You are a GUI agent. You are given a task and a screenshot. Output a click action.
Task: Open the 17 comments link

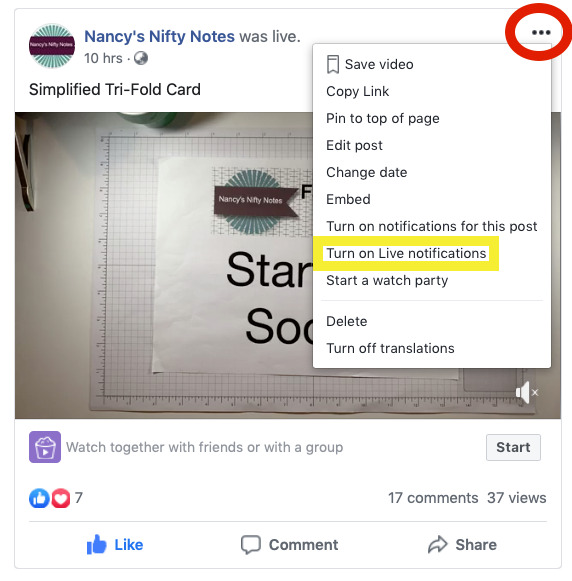[x=433, y=498]
